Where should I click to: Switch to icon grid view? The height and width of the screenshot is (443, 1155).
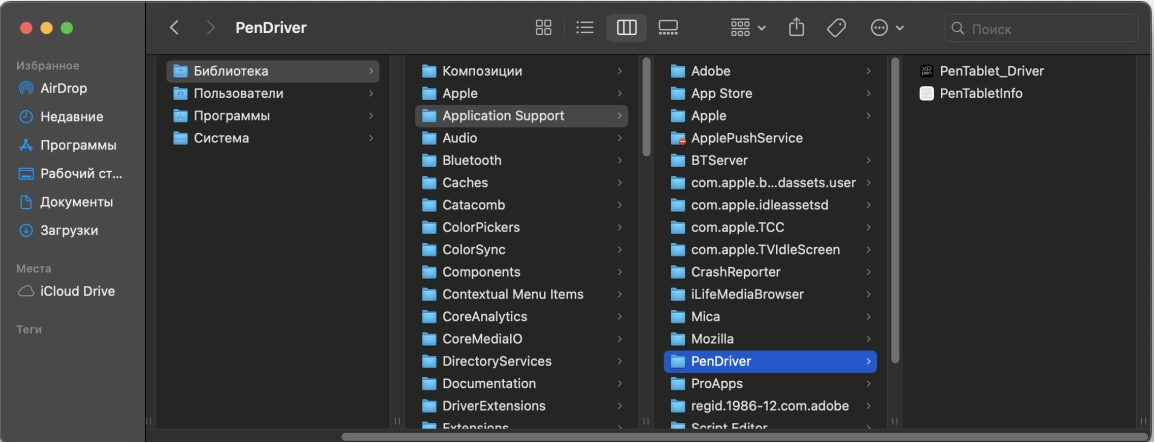coord(544,28)
